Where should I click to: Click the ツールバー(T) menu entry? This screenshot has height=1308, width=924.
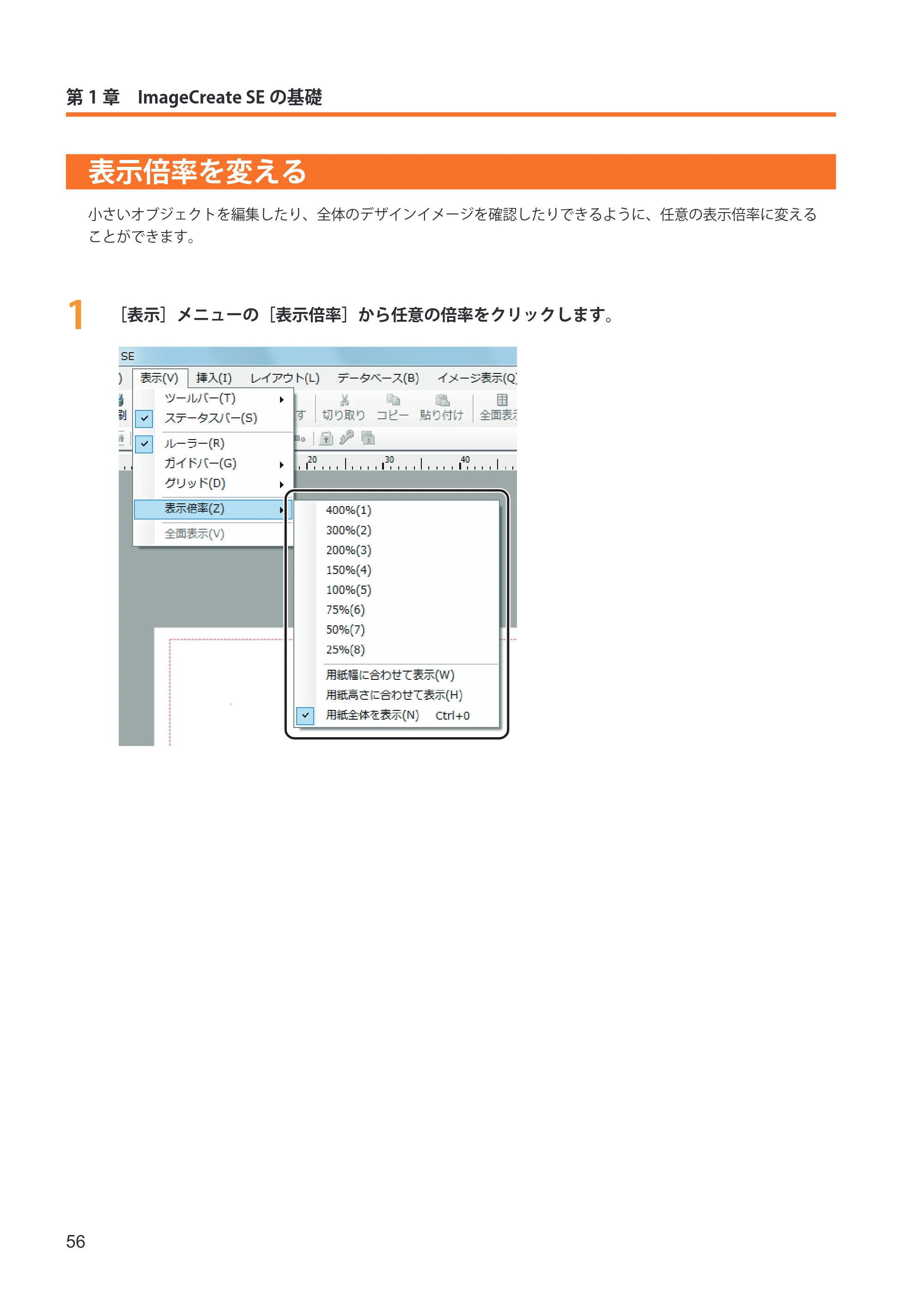click(213, 399)
